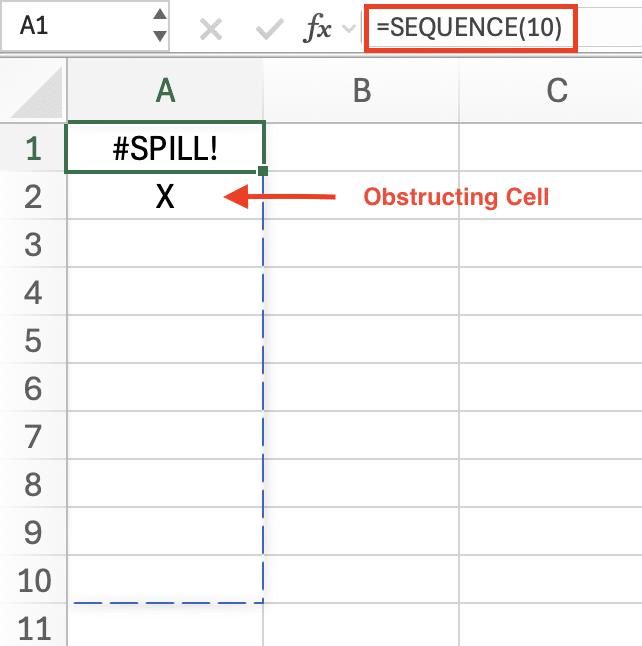Screen dimensions: 642x646
Task: Select row 1 header
Action: click(33, 147)
